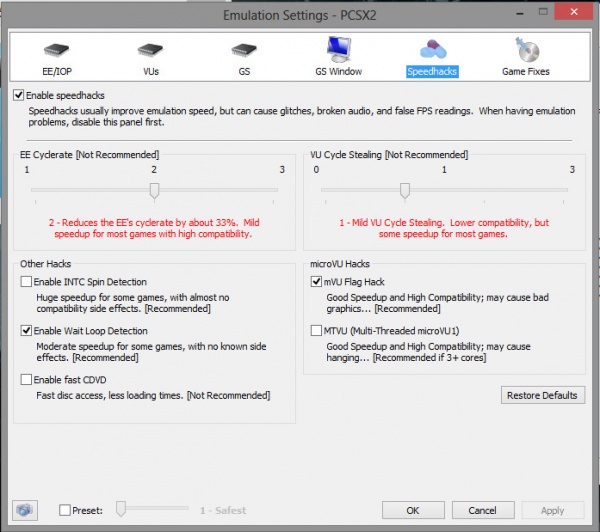The width and height of the screenshot is (600, 532).
Task: Click EE Cyclerate description red text
Action: pos(153,228)
